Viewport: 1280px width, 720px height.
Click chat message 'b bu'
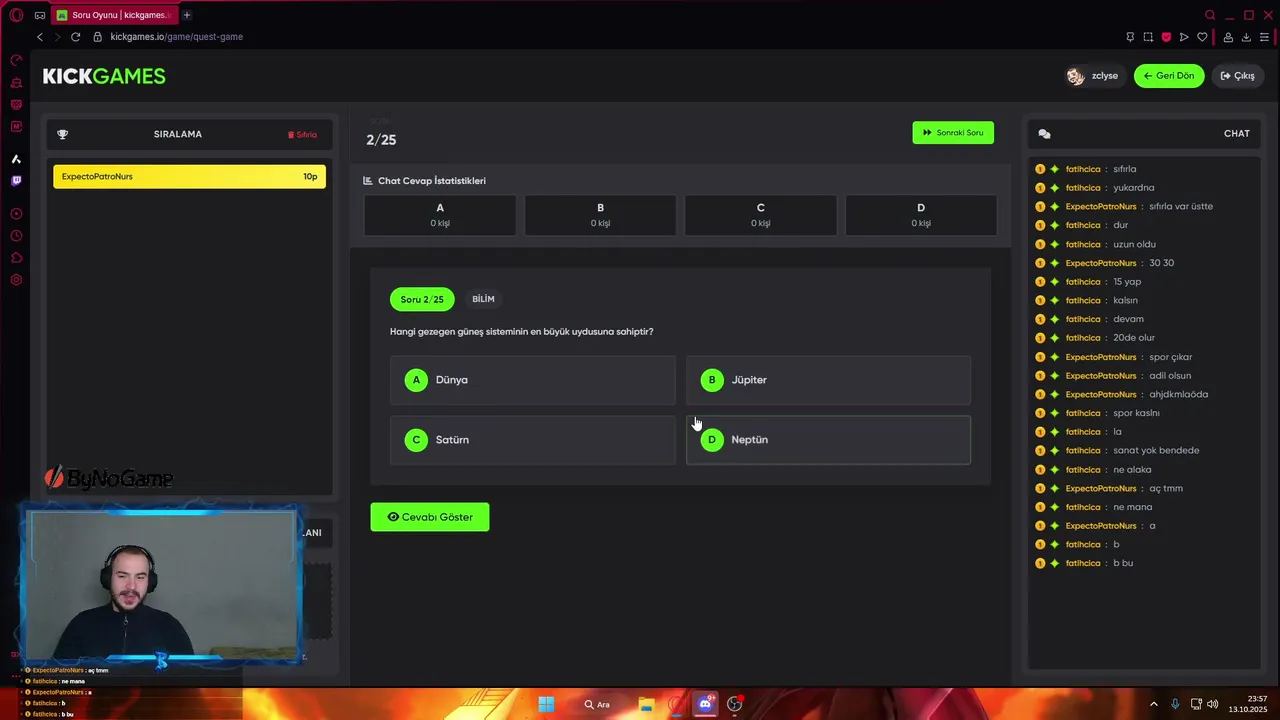tap(1123, 563)
